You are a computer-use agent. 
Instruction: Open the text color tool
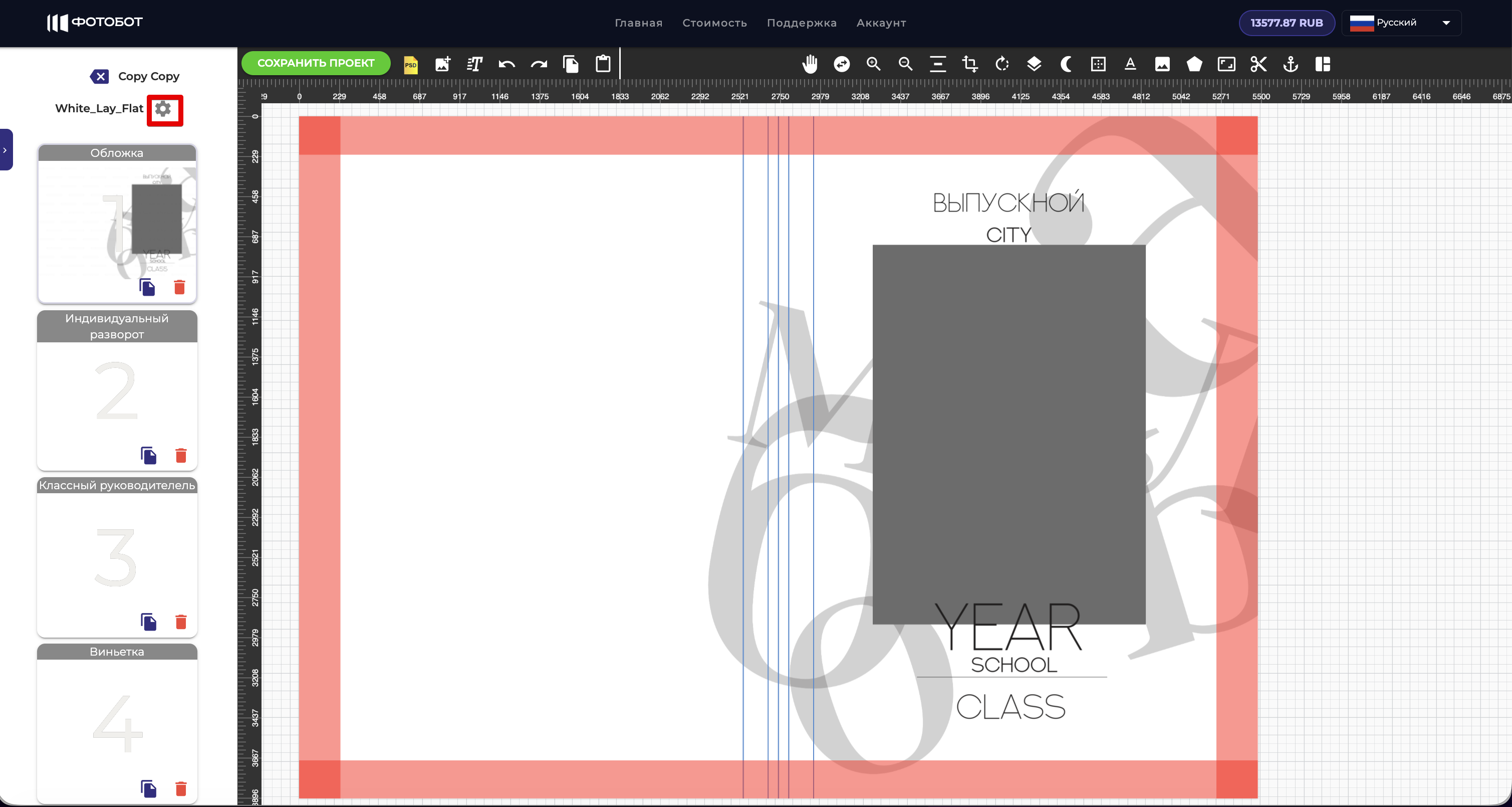tap(1130, 64)
